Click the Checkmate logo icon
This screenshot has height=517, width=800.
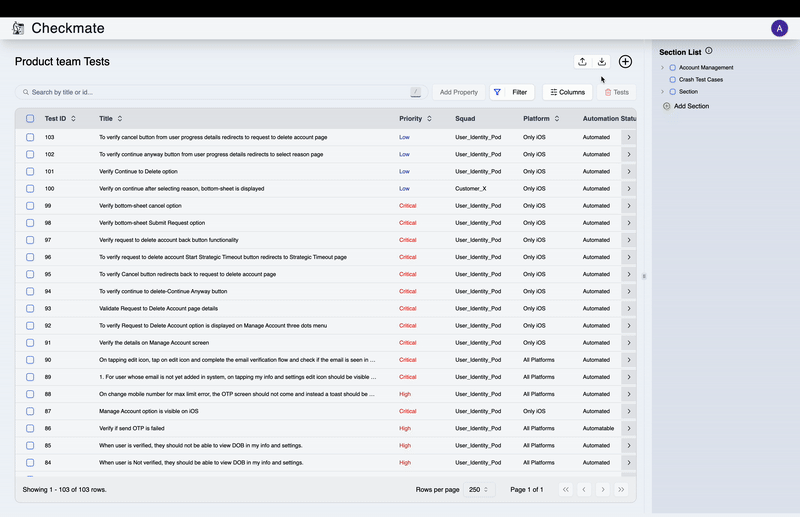[18, 28]
